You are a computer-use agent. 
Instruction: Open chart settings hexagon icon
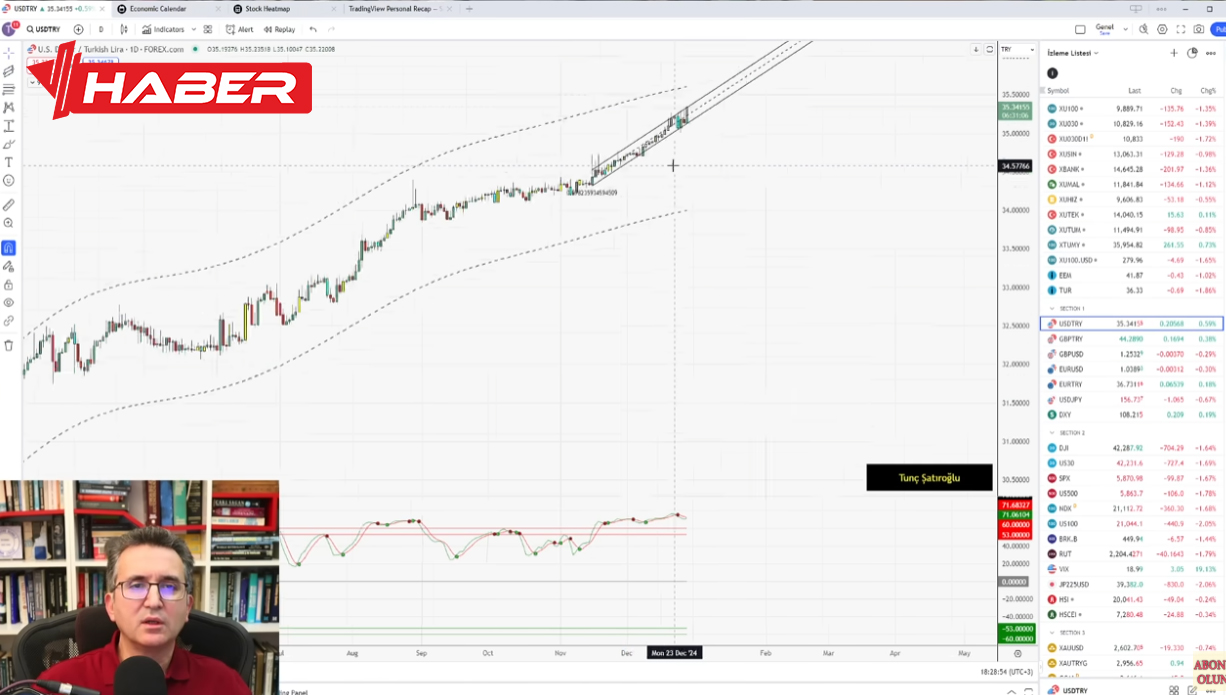point(1162,29)
